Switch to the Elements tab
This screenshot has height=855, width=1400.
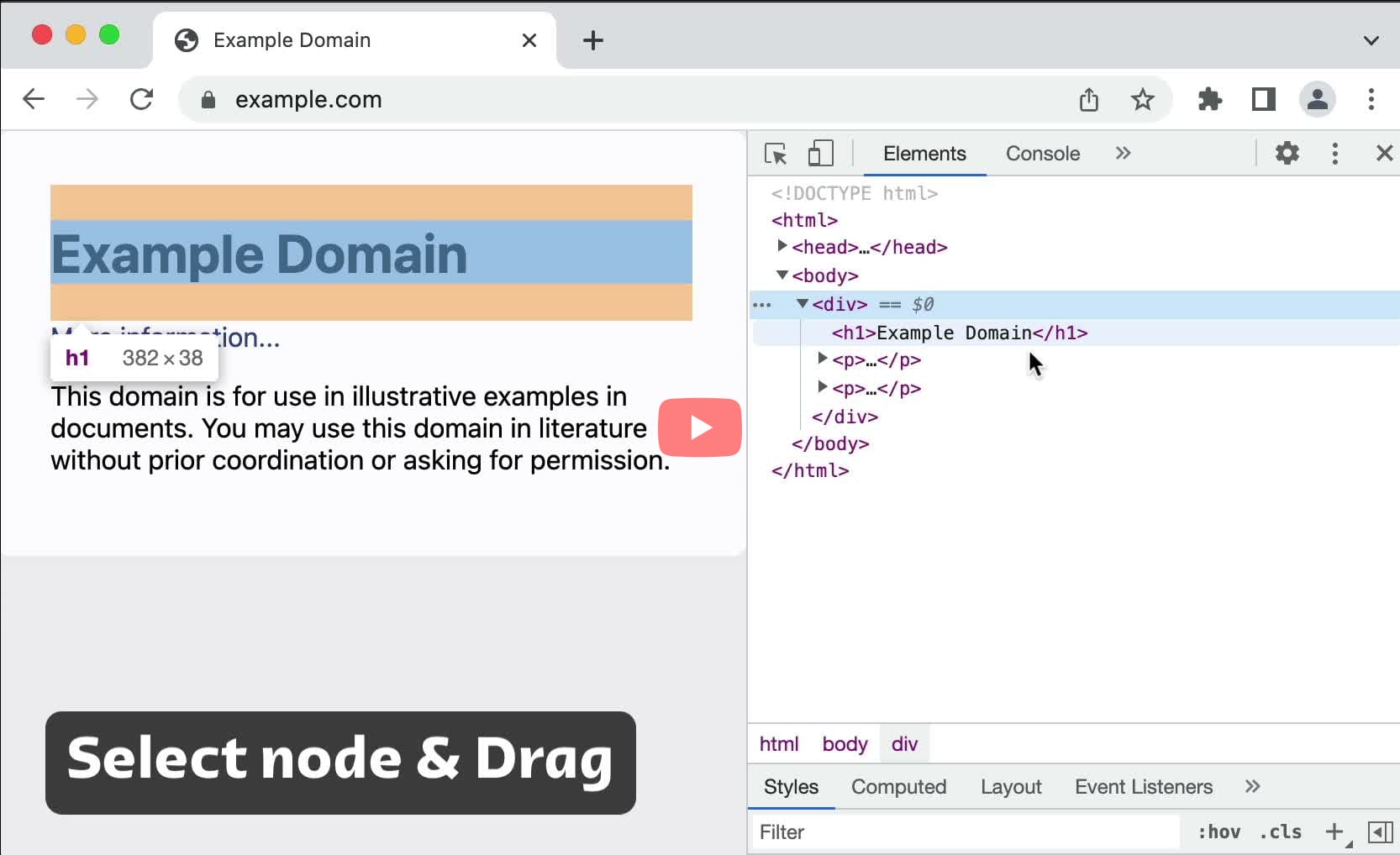tap(924, 154)
